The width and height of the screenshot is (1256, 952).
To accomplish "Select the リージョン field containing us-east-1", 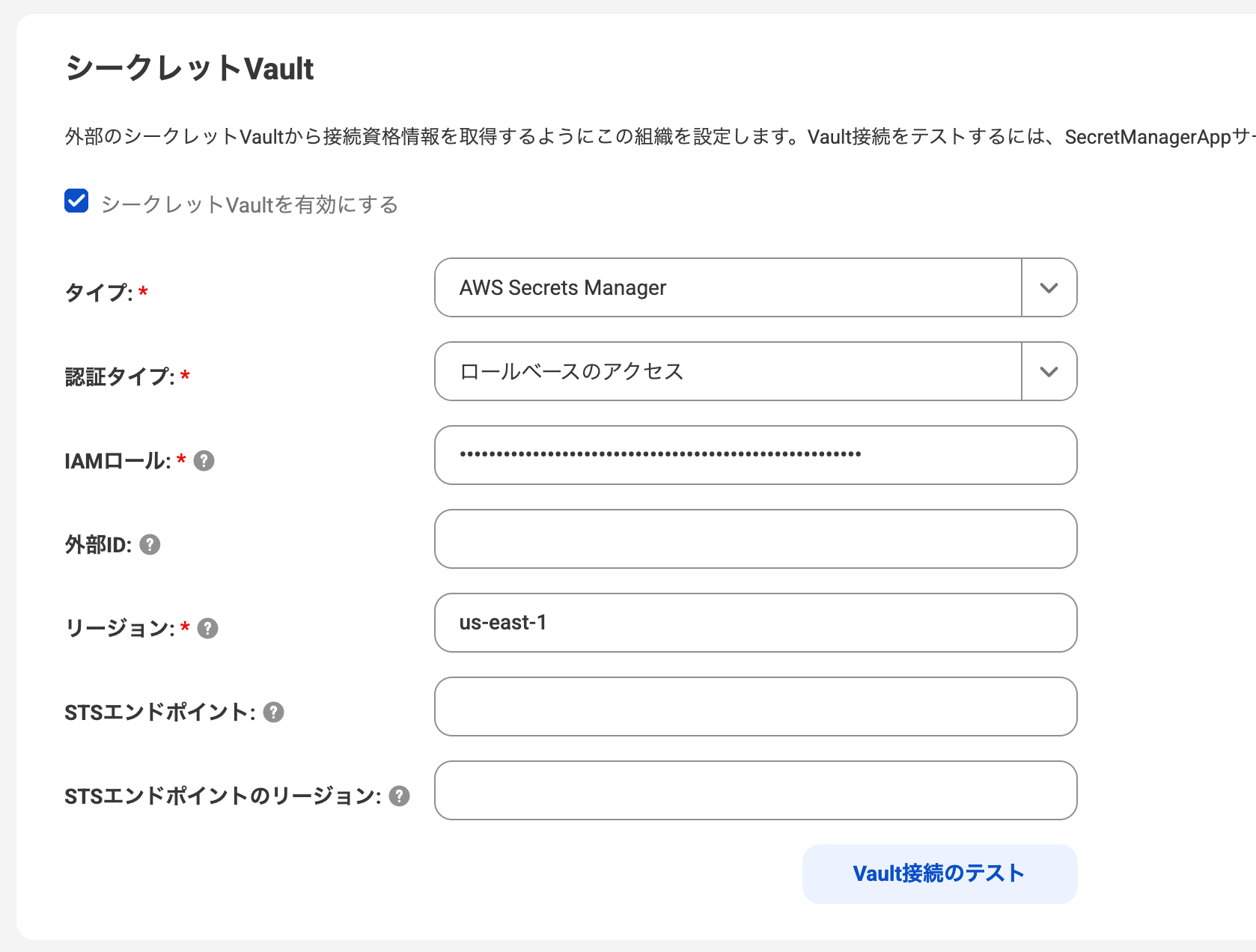I will tap(755, 623).
